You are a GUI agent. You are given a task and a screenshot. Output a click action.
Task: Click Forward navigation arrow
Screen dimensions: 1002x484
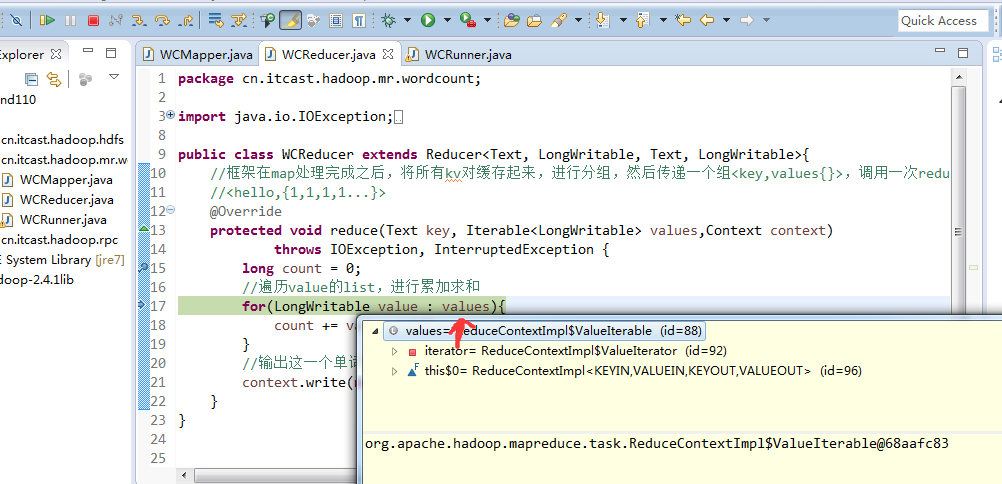coord(746,20)
